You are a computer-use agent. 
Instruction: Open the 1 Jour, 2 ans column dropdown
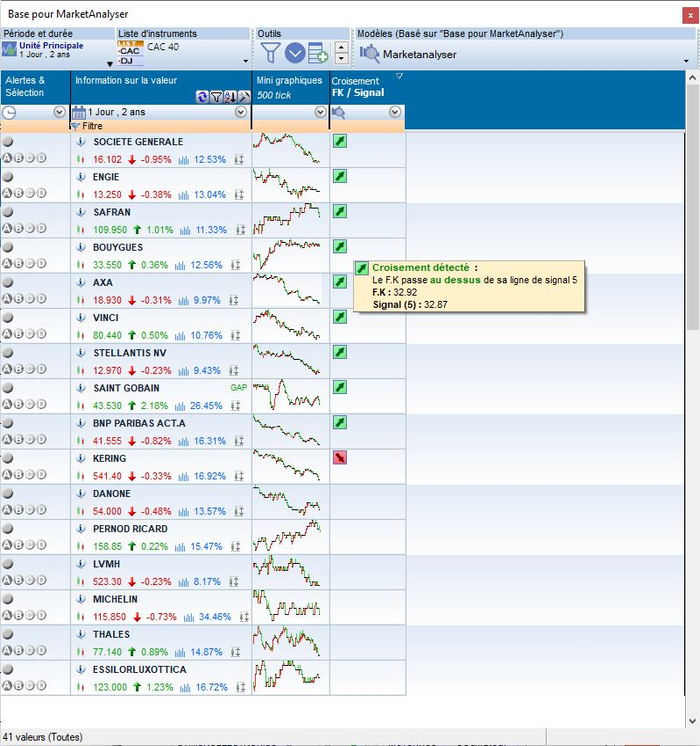[241, 112]
